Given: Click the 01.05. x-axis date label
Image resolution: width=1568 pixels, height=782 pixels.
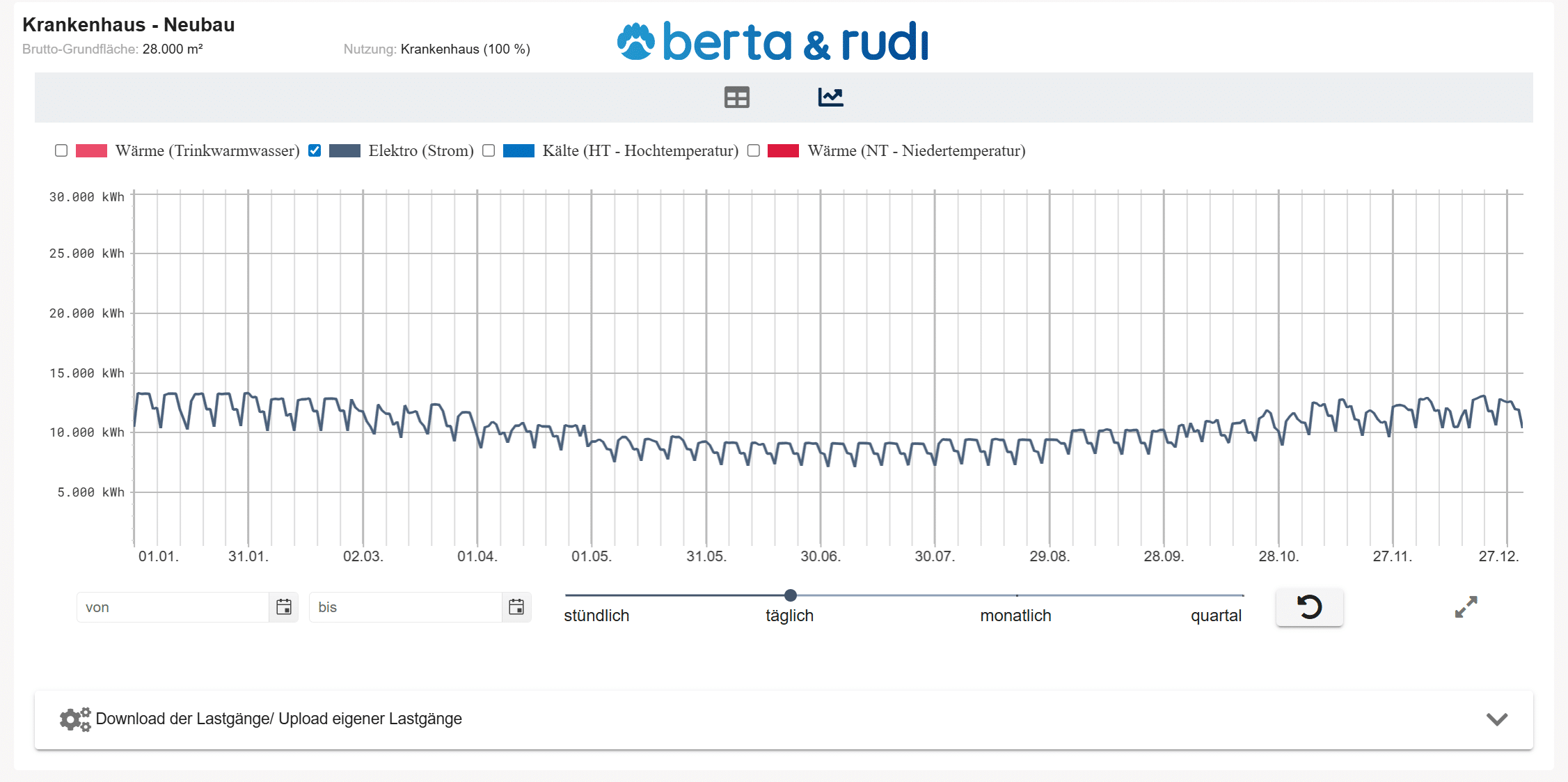Looking at the screenshot, I should 592,556.
